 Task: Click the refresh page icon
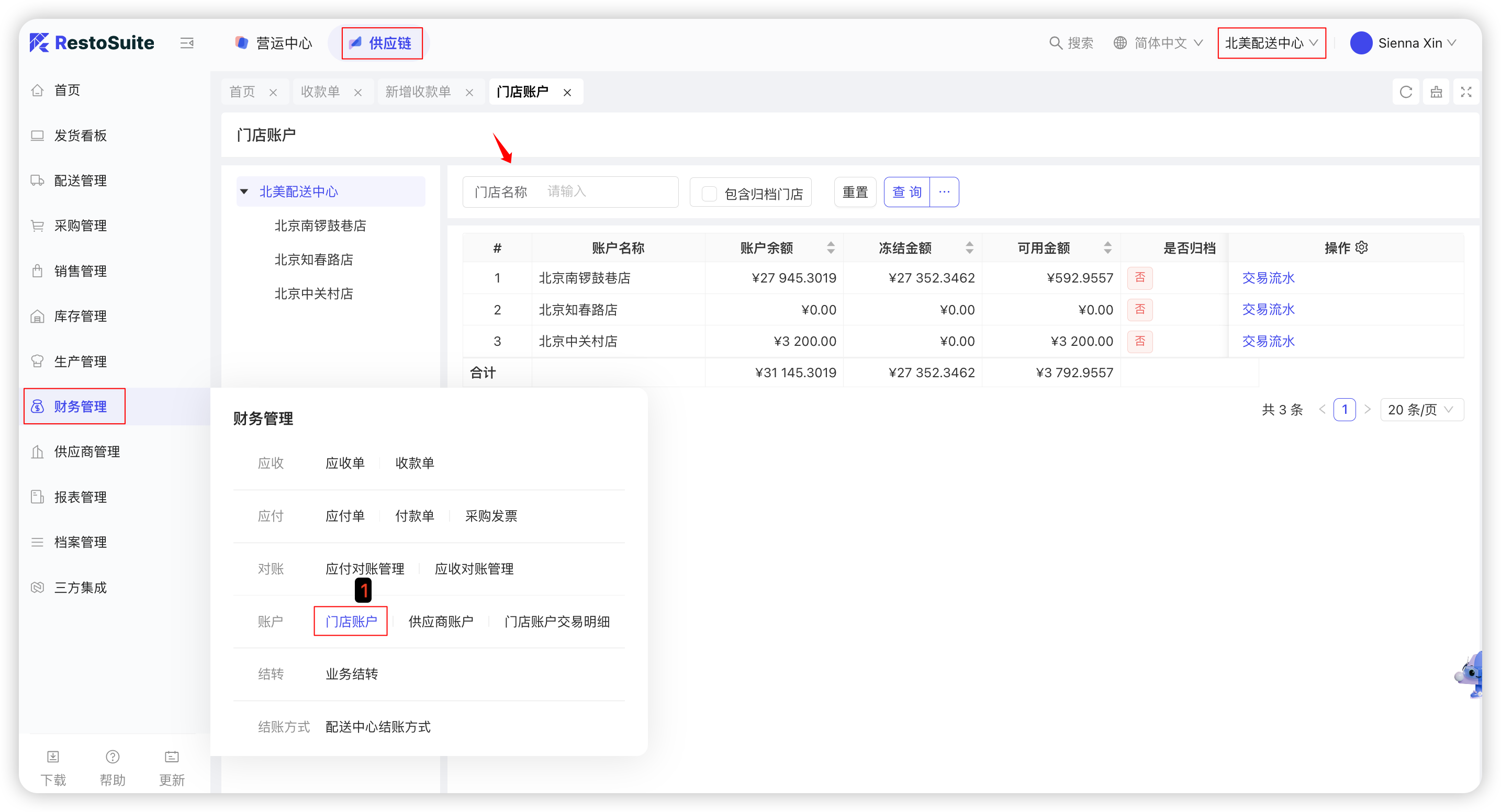pos(1405,92)
